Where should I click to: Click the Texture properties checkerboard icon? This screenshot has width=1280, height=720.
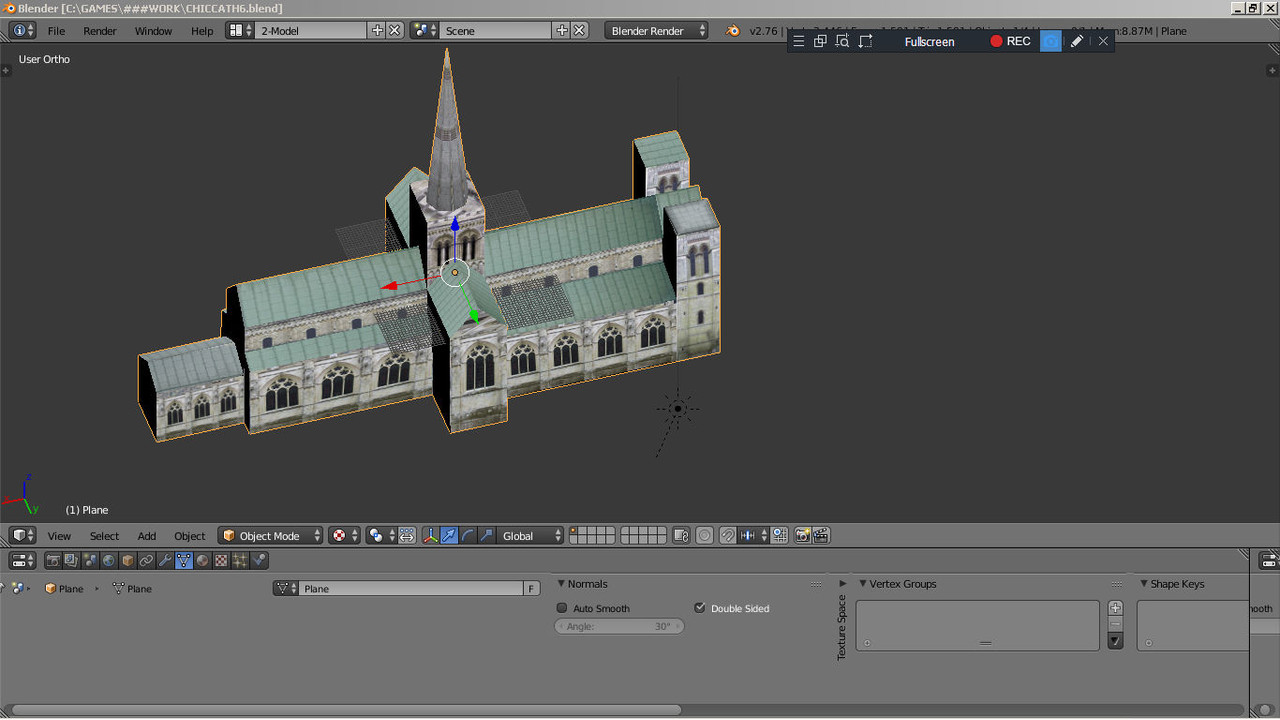pos(222,561)
